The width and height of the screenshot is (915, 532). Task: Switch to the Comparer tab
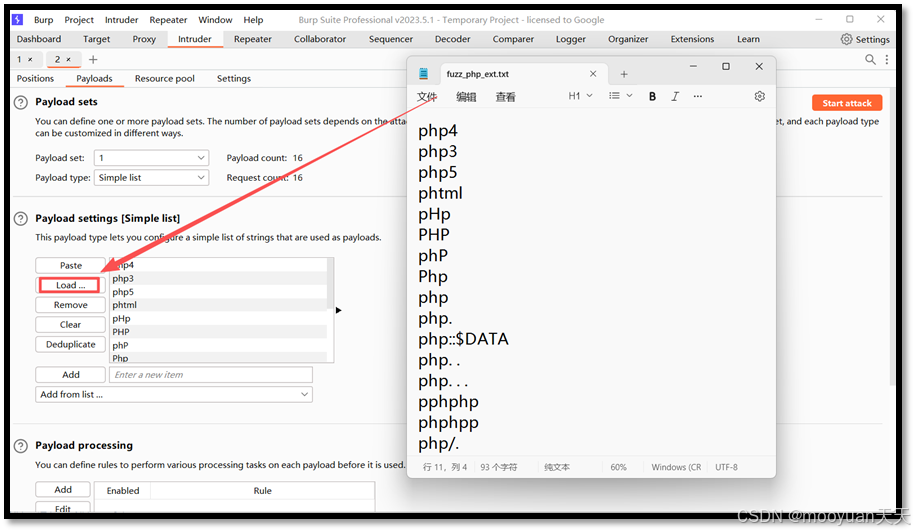point(513,39)
